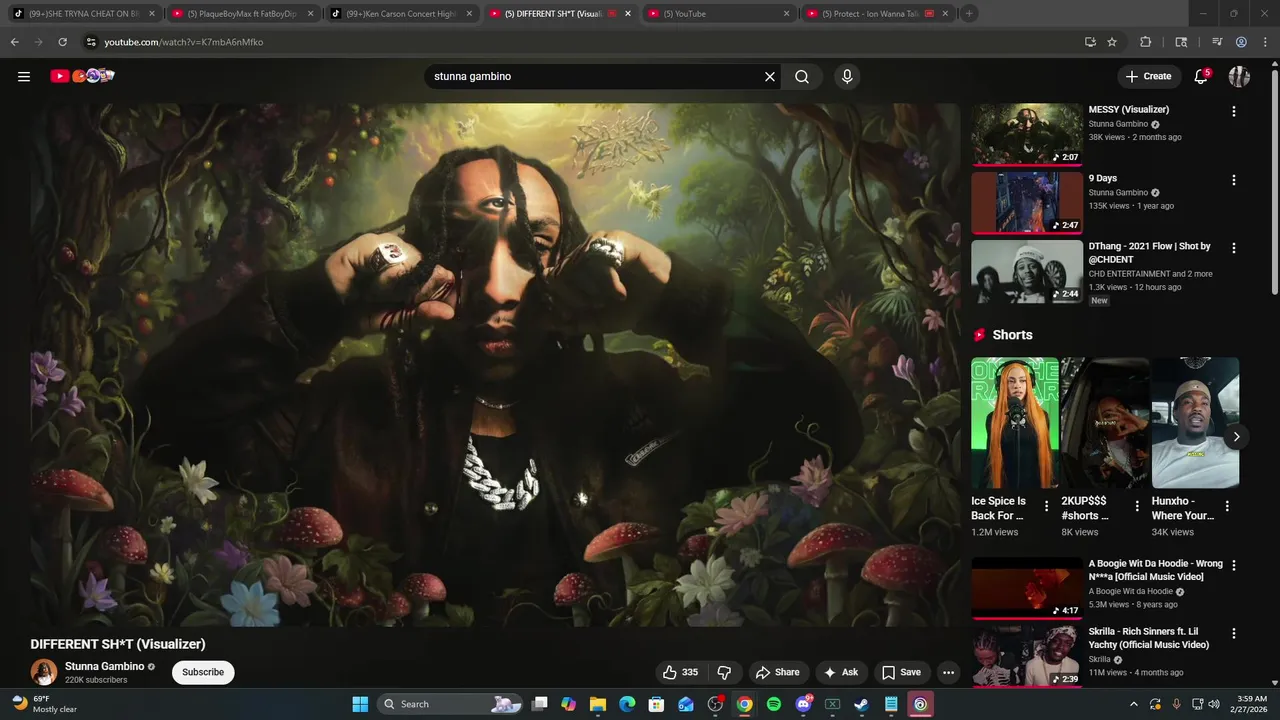Viewport: 1280px width, 720px height.
Task: Show next Shorts with arrow
Action: coord(1236,437)
